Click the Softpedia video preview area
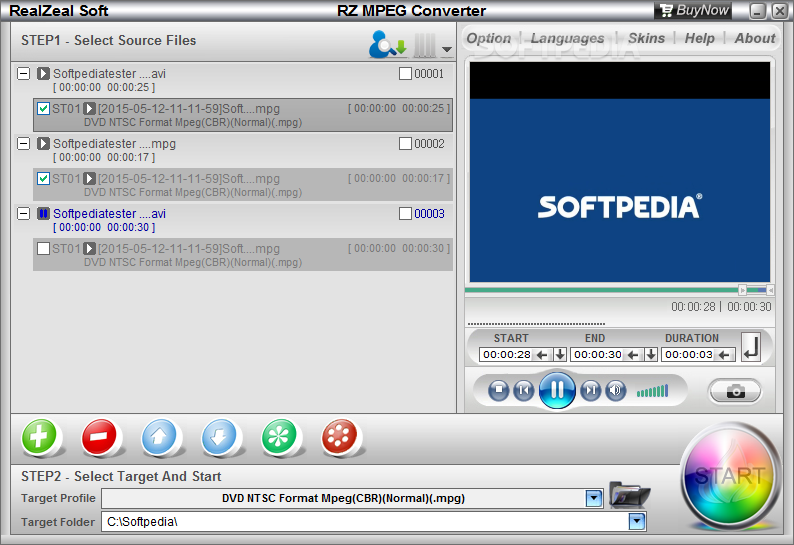The image size is (794, 545). tap(620, 172)
